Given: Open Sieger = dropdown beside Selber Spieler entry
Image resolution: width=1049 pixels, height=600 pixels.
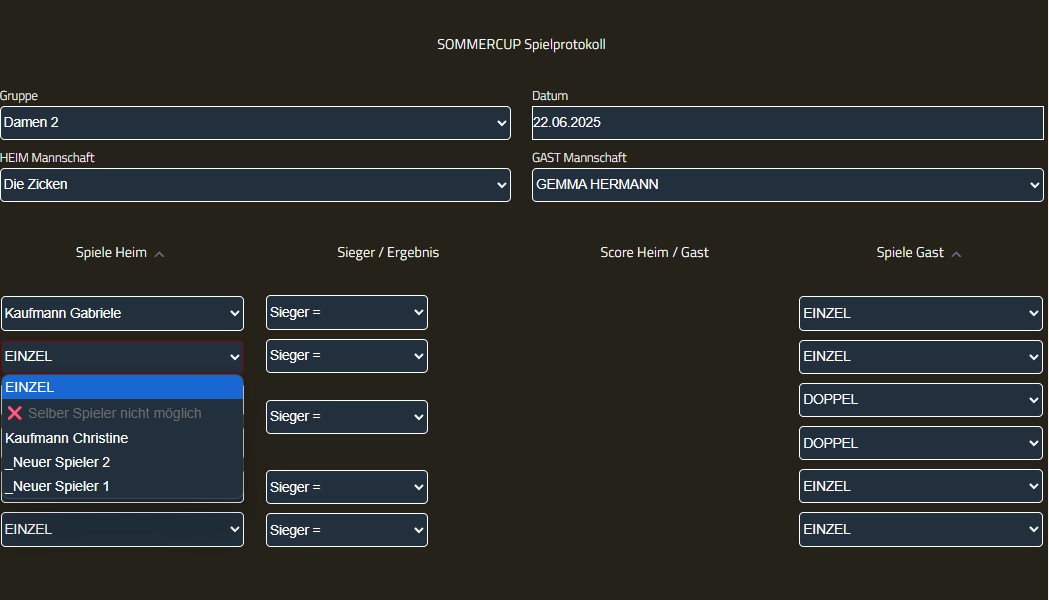Looking at the screenshot, I should (x=347, y=417).
